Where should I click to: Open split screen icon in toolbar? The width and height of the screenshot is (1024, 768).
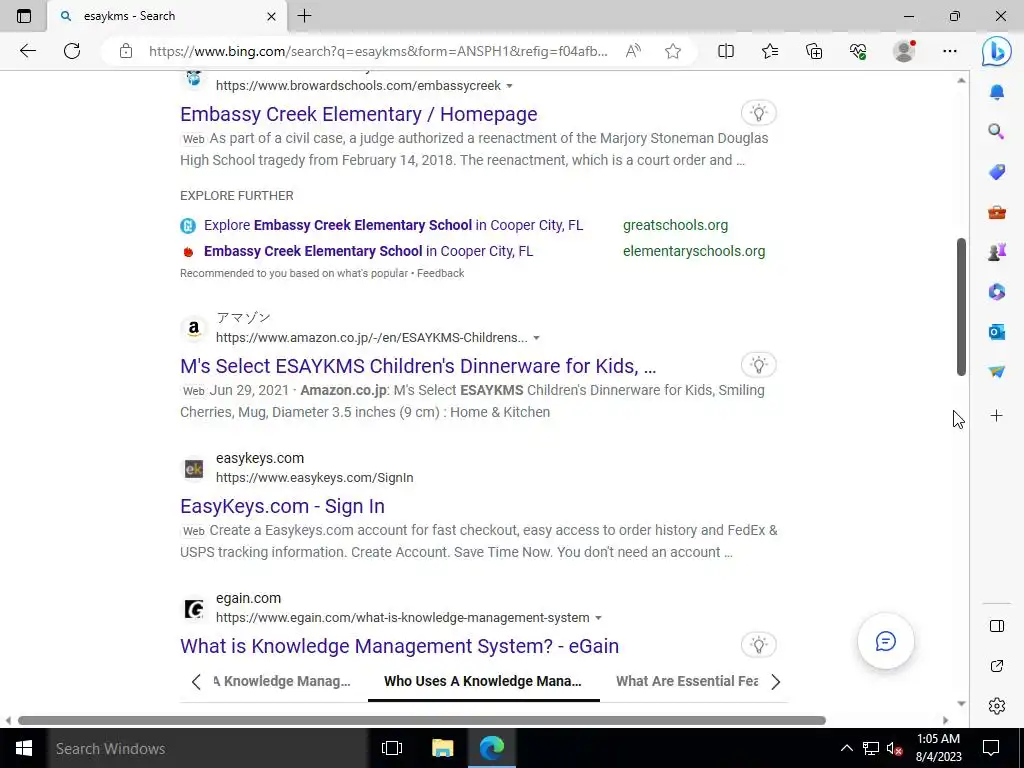click(726, 51)
